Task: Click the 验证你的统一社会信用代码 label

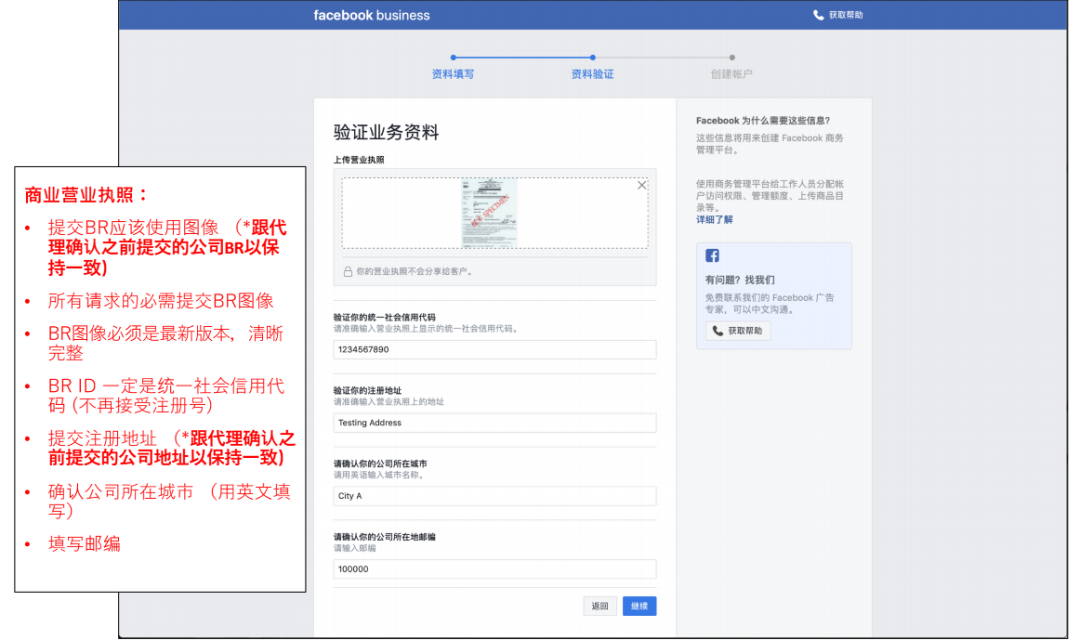Action: pos(384,317)
